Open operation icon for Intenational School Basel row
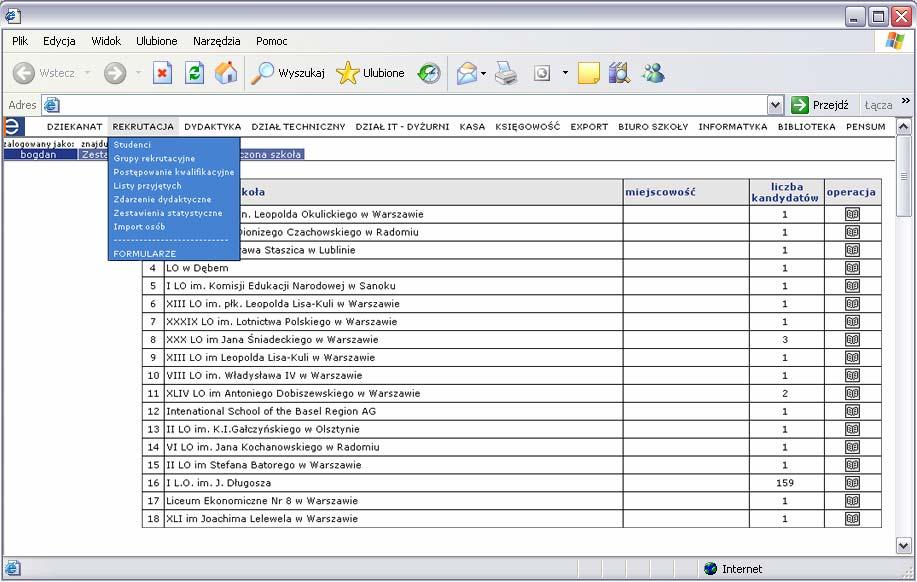 pos(852,411)
